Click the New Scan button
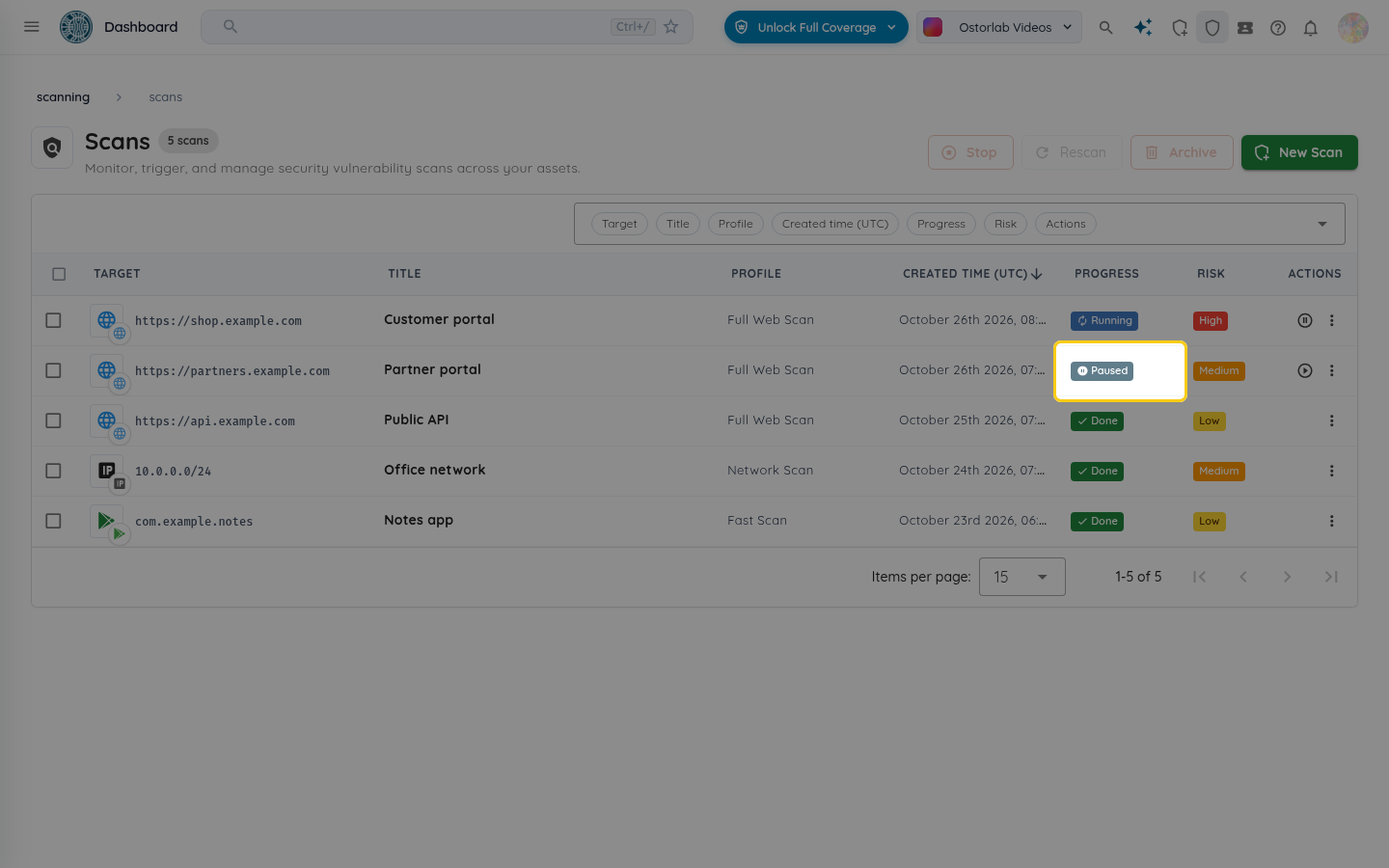Image resolution: width=1389 pixels, height=868 pixels. click(1299, 152)
